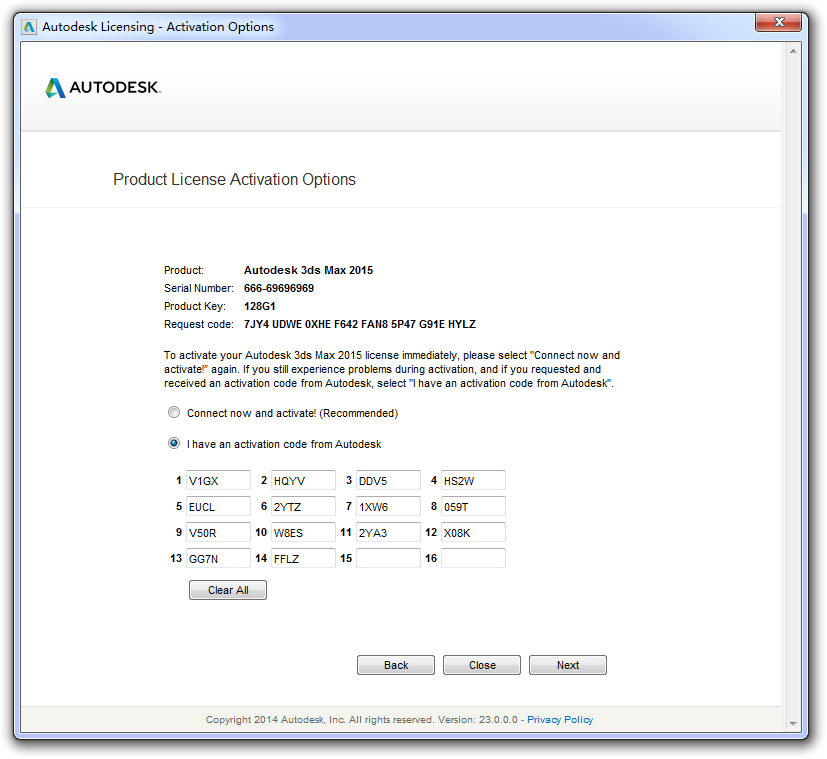Image resolution: width=827 pixels, height=759 pixels.
Task: Click activation code field 4 with HS2W
Action: point(473,481)
